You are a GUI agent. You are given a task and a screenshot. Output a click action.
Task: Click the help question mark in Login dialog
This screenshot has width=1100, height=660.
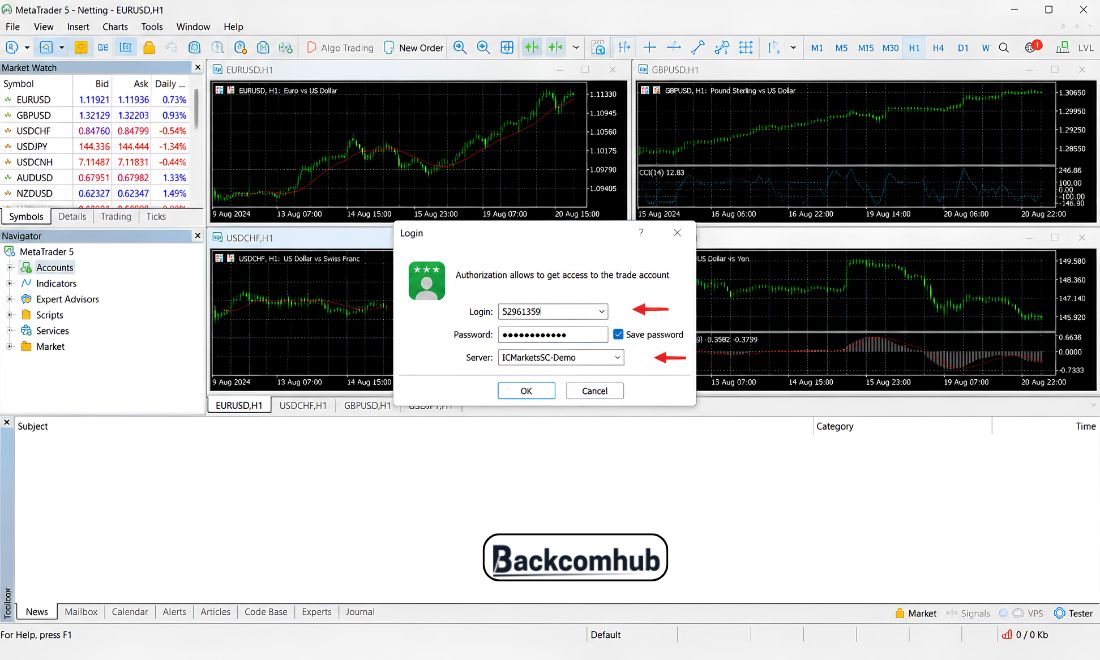(x=640, y=233)
